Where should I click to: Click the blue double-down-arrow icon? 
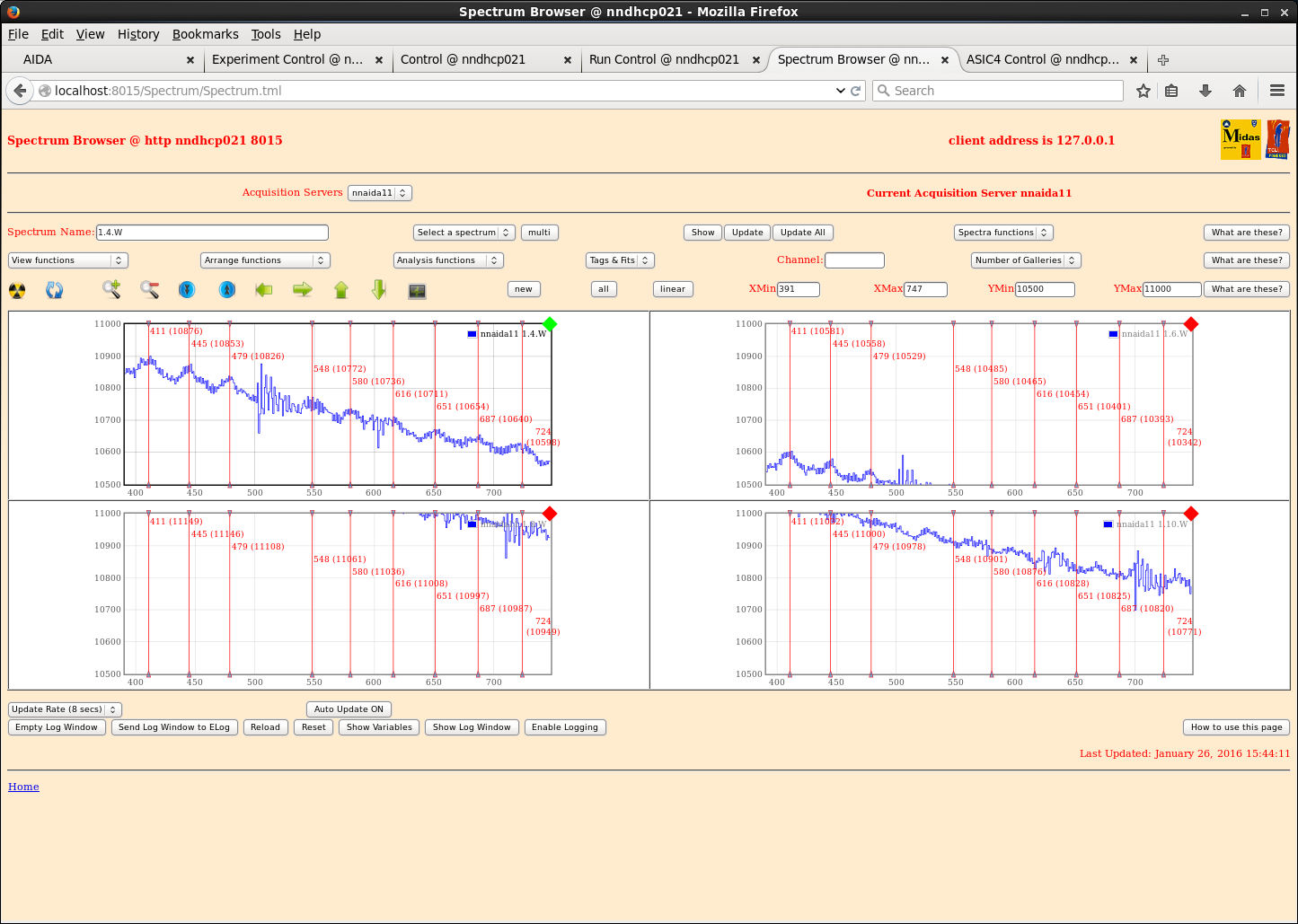pyautogui.click(x=187, y=289)
